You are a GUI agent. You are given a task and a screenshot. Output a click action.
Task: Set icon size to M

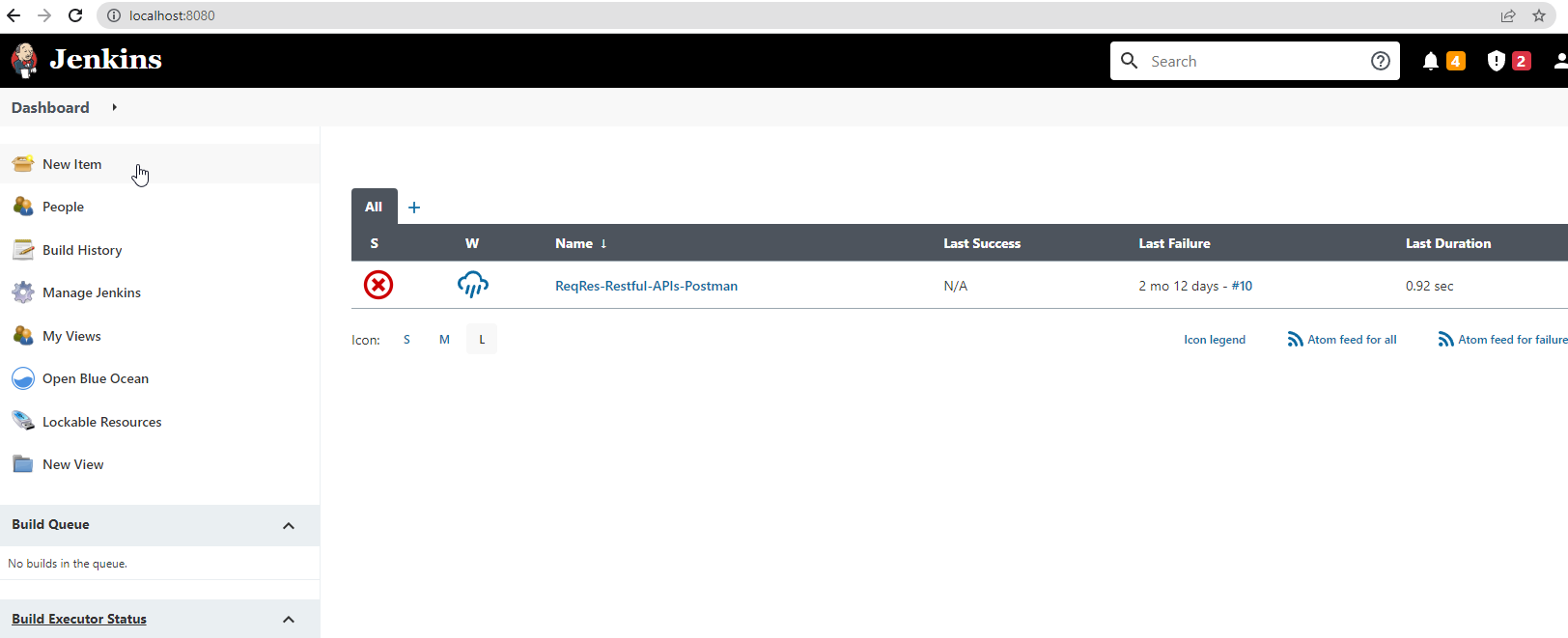tap(444, 340)
